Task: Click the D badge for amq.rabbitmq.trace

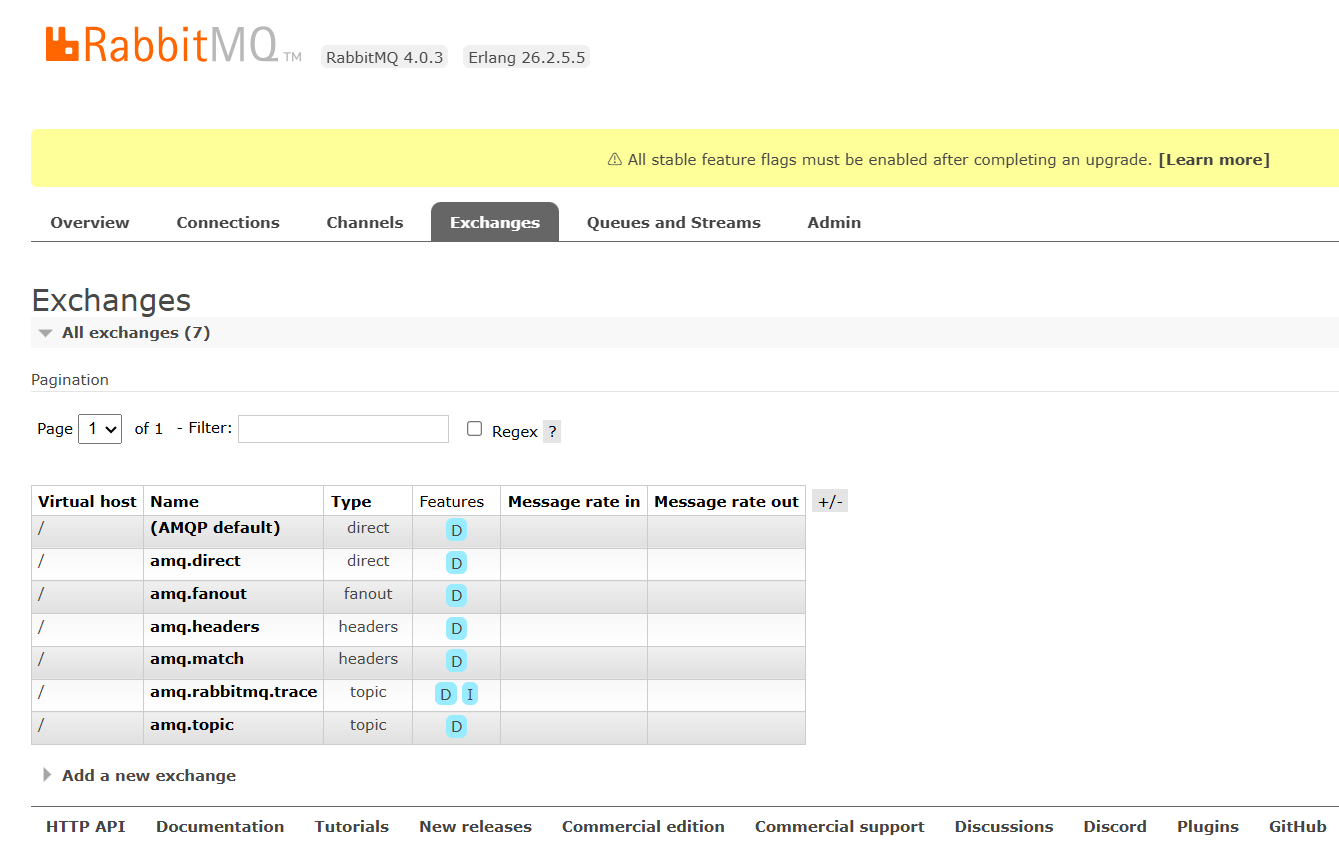Action: [x=446, y=694]
